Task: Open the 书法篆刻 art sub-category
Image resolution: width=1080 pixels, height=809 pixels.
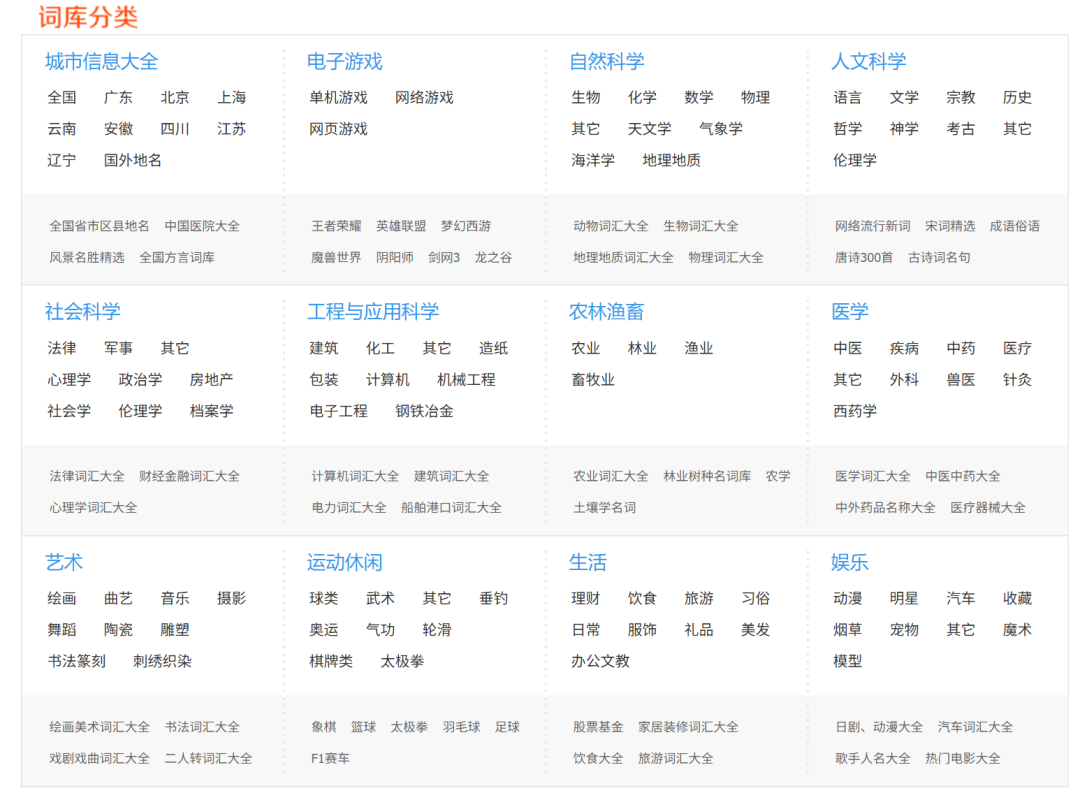Action: [x=76, y=661]
